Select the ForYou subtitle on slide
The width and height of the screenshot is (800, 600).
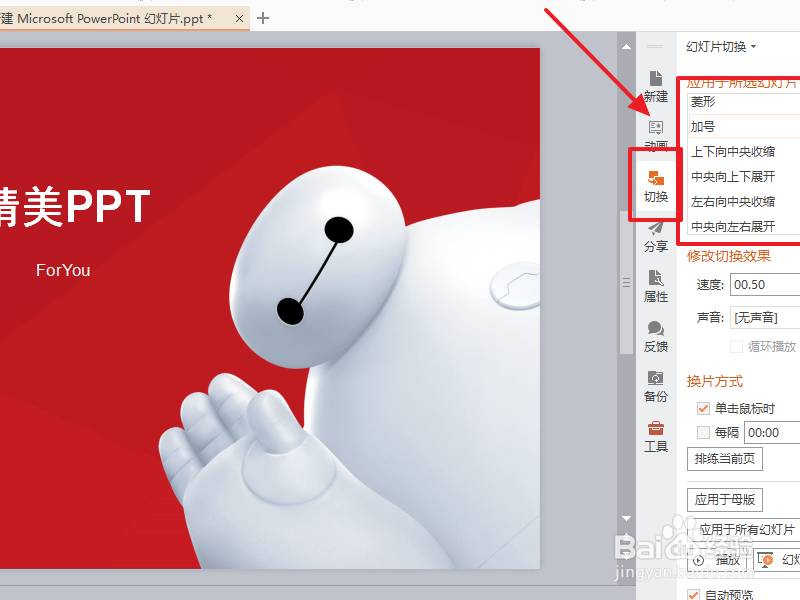pyautogui.click(x=63, y=270)
